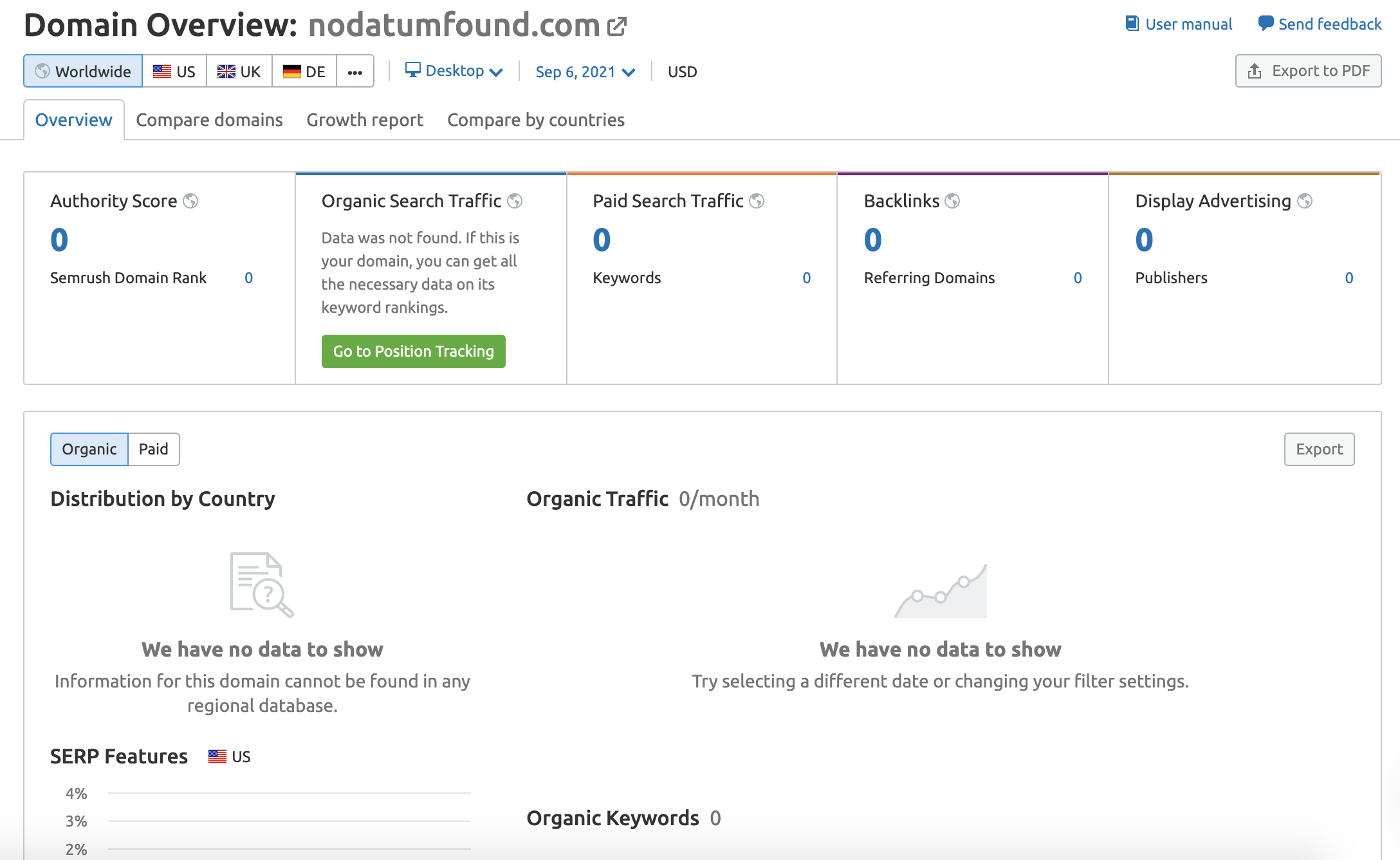Select the US region icon
Screen dimensions: 1400x860
[x=175, y=71]
